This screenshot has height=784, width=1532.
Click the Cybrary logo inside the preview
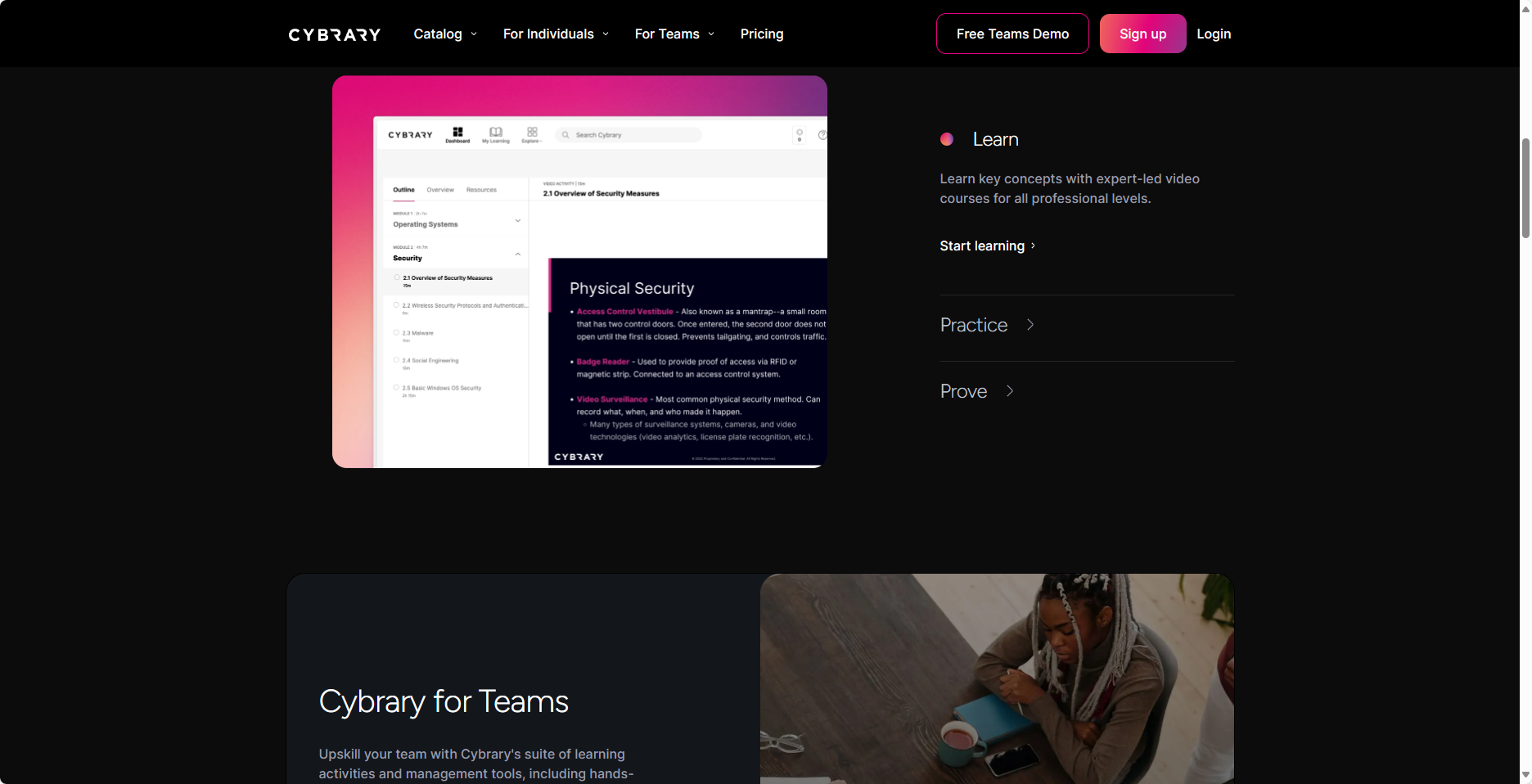pyautogui.click(x=410, y=135)
